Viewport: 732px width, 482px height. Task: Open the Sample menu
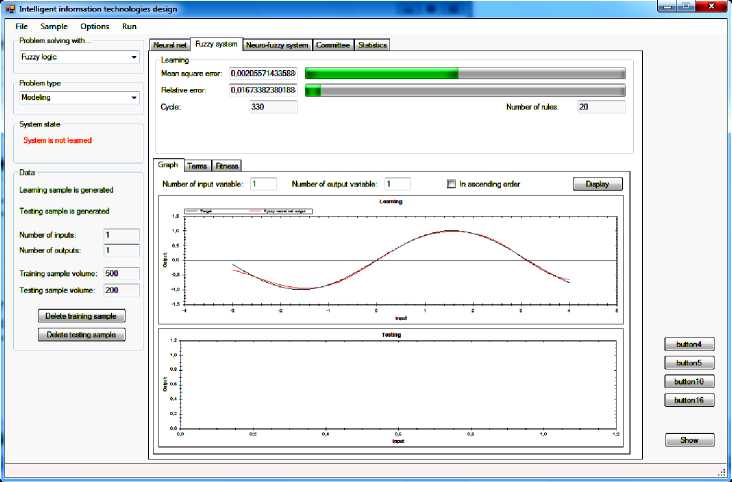coord(54,25)
